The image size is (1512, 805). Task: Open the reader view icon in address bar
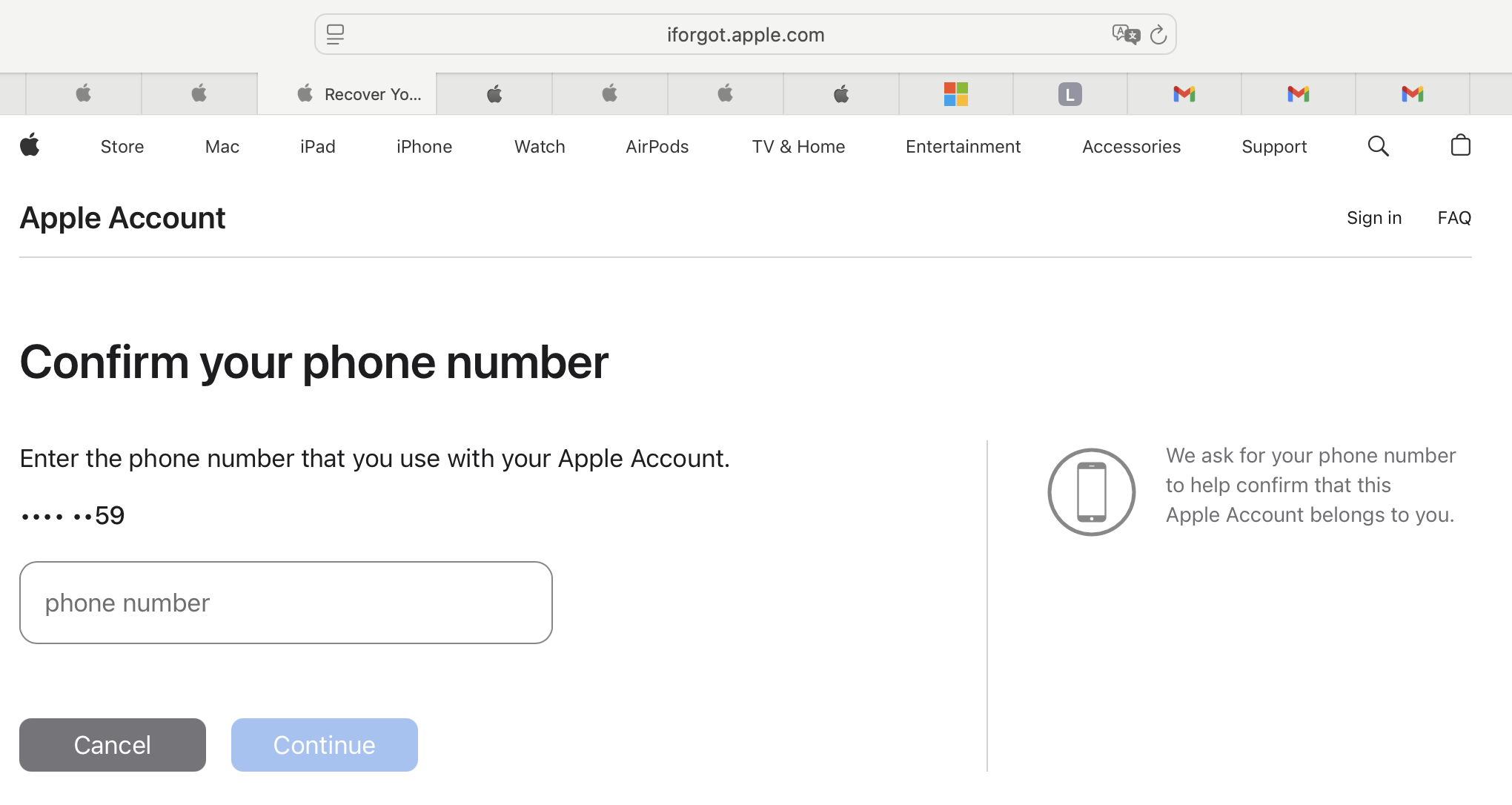tap(335, 35)
